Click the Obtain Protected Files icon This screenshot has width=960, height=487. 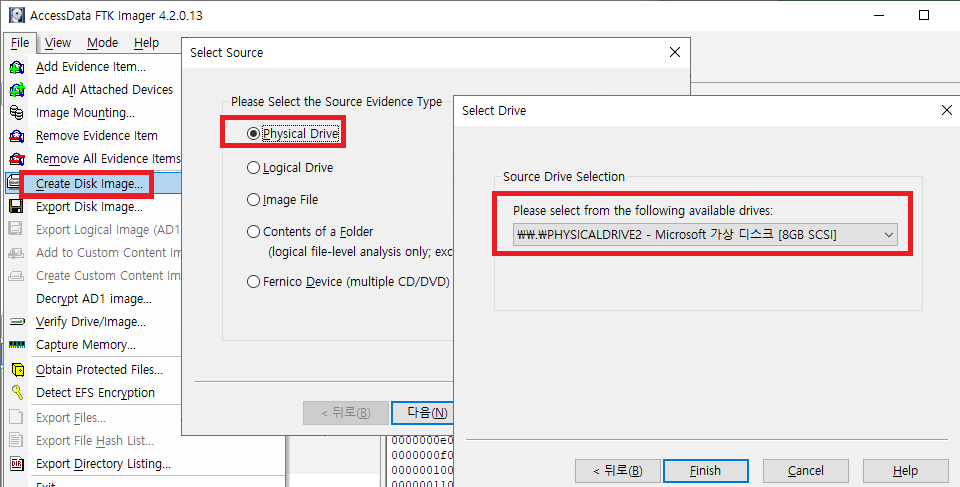coord(16,370)
